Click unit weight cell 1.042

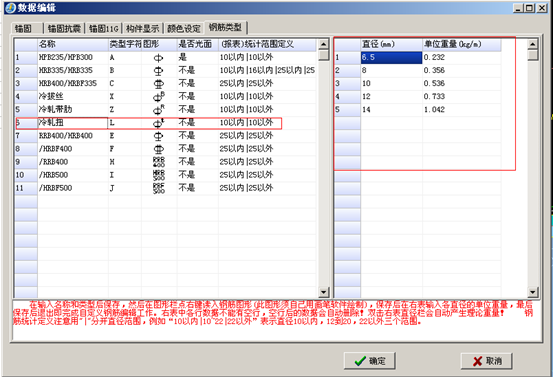[461, 110]
